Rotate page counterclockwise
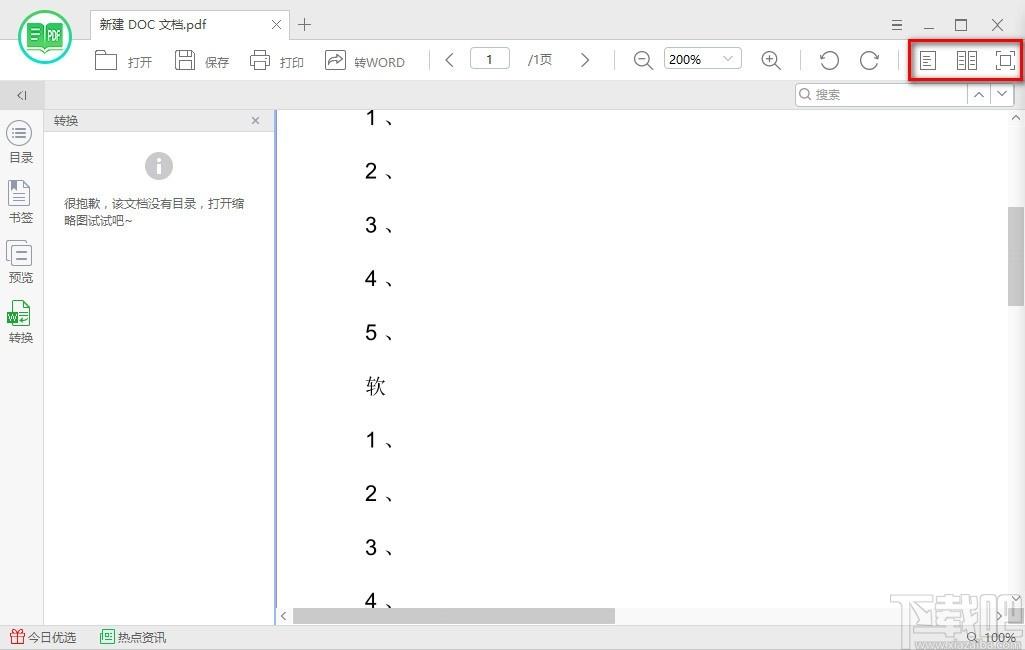 [x=830, y=60]
